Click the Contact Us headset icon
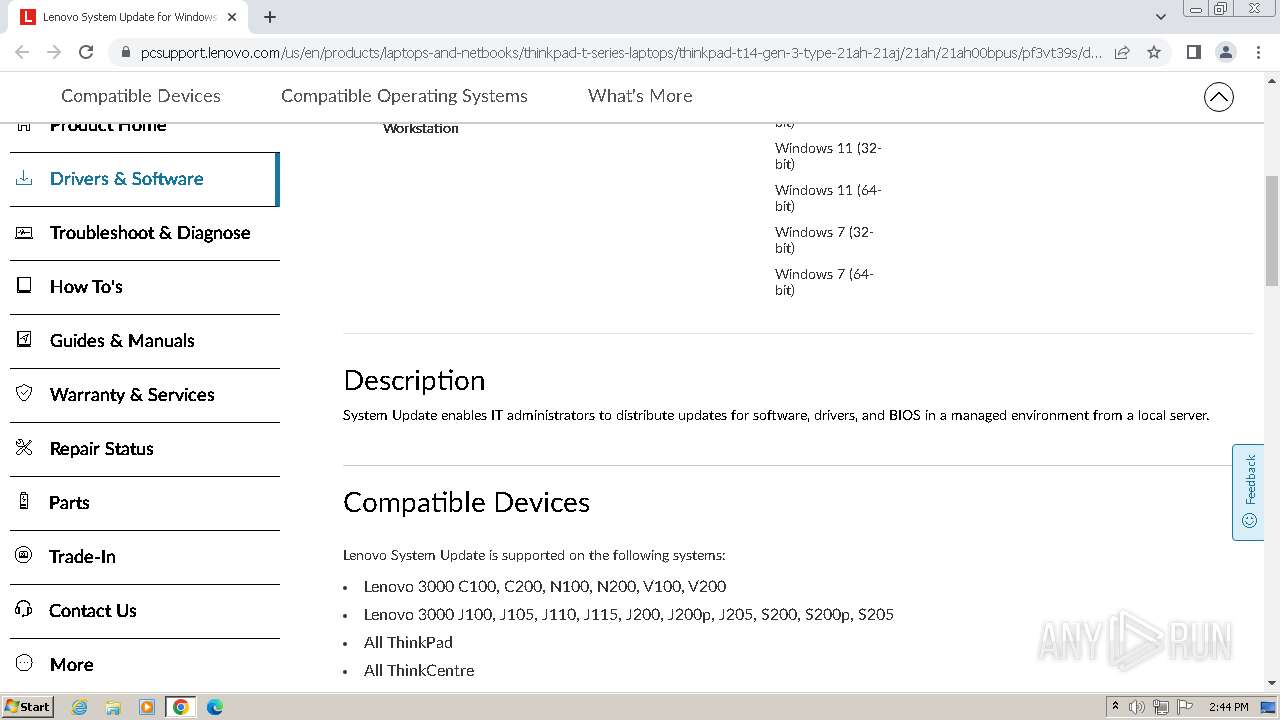Image resolution: width=1280 pixels, height=720 pixels. pyautogui.click(x=24, y=610)
